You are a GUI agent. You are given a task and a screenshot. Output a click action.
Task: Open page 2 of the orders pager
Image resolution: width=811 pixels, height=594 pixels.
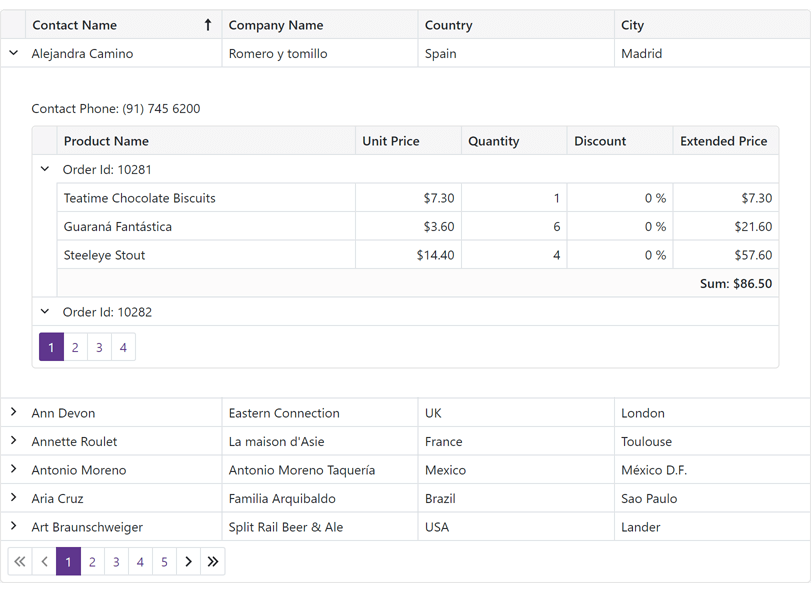(75, 347)
